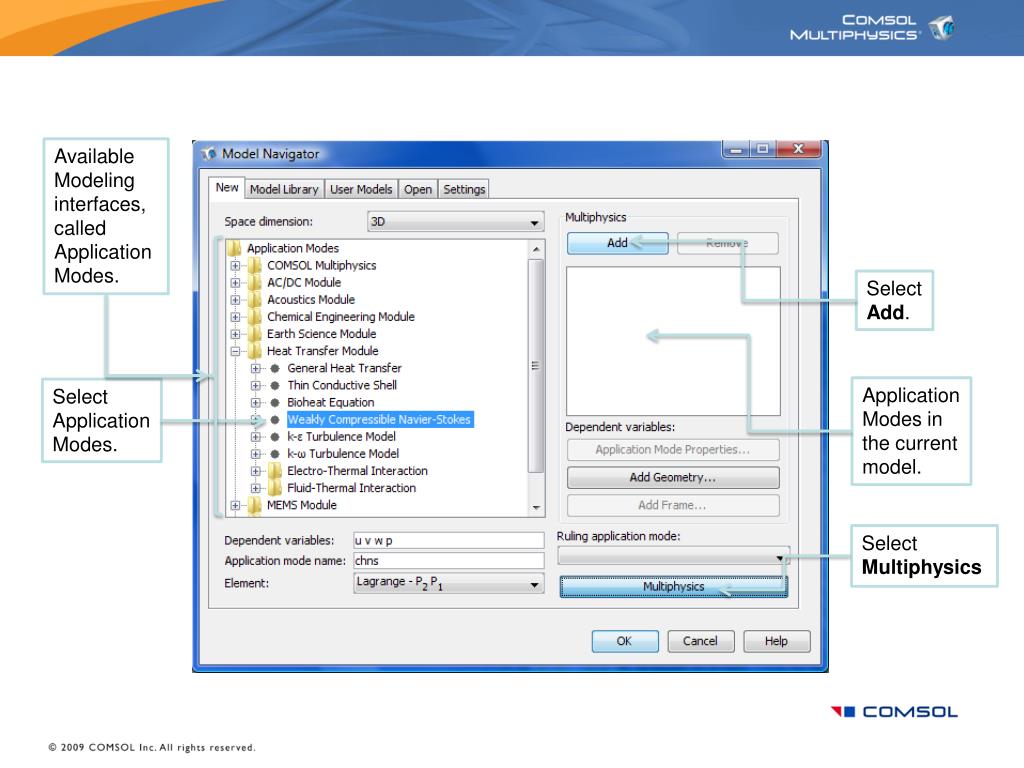Click the Thin Conductive Shell bullet icon
Screen dimensions: 1024x768
(275, 385)
